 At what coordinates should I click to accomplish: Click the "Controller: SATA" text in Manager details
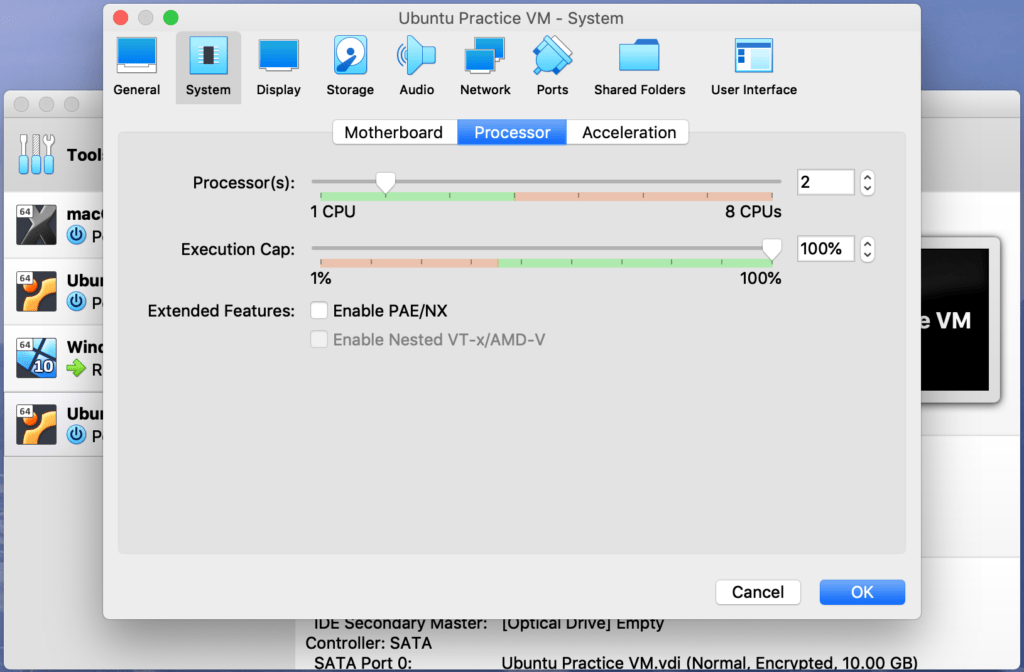(x=368, y=643)
